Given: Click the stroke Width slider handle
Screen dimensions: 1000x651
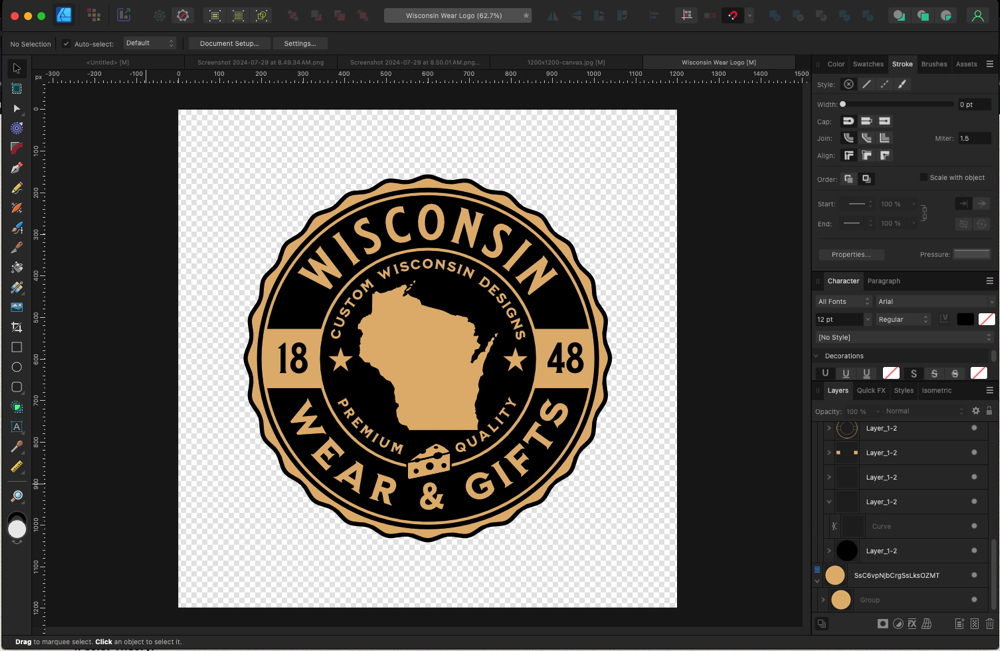Looking at the screenshot, I should click(843, 104).
